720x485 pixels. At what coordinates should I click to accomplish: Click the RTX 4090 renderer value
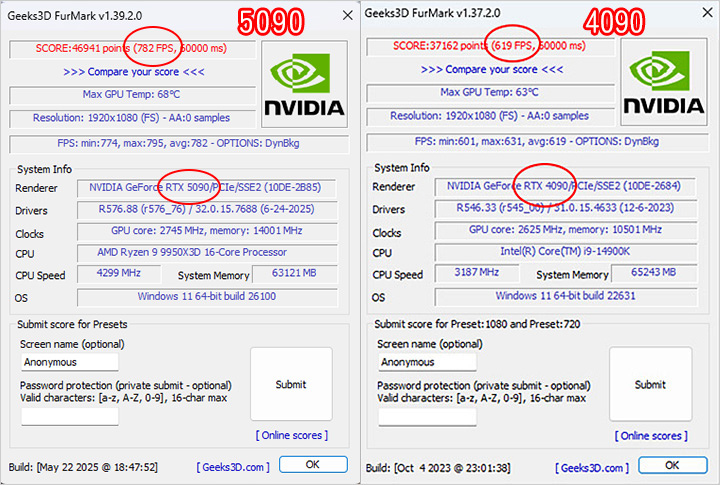pyautogui.click(x=565, y=186)
